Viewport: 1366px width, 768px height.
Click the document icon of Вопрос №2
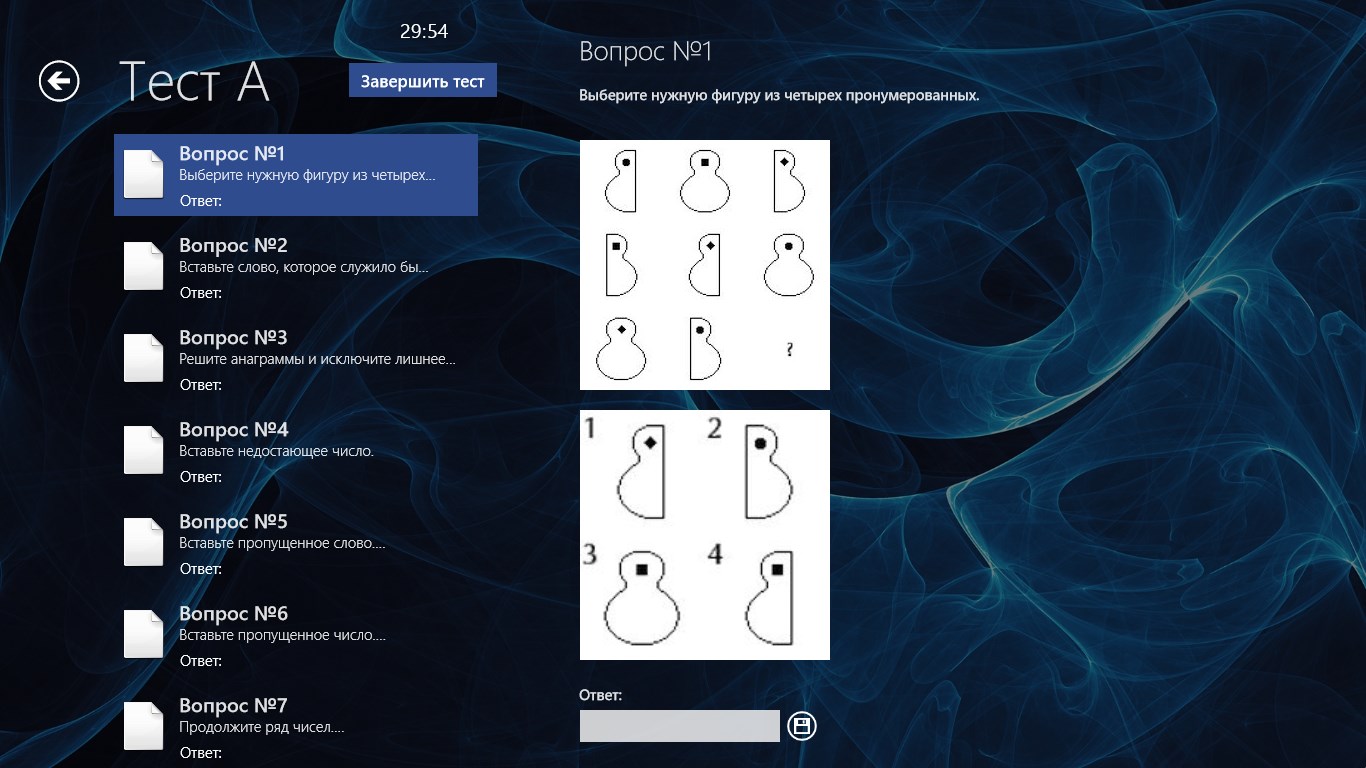[143, 266]
